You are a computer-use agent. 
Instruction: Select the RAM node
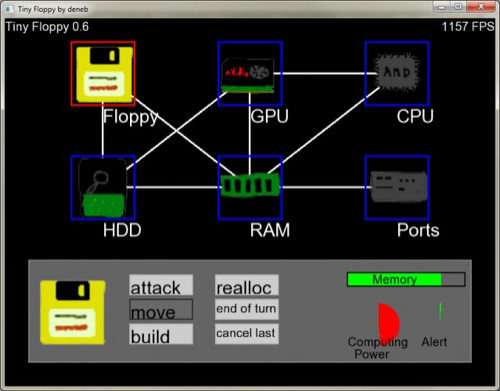coord(250,188)
